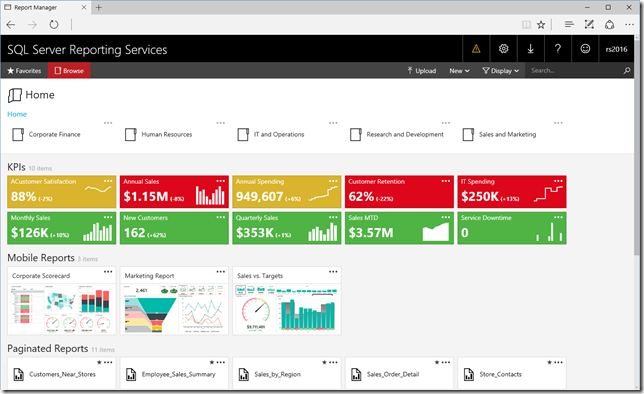Open ellipsis menu for IT and Operations folder
This screenshot has height=394, width=644.
coord(333,123)
